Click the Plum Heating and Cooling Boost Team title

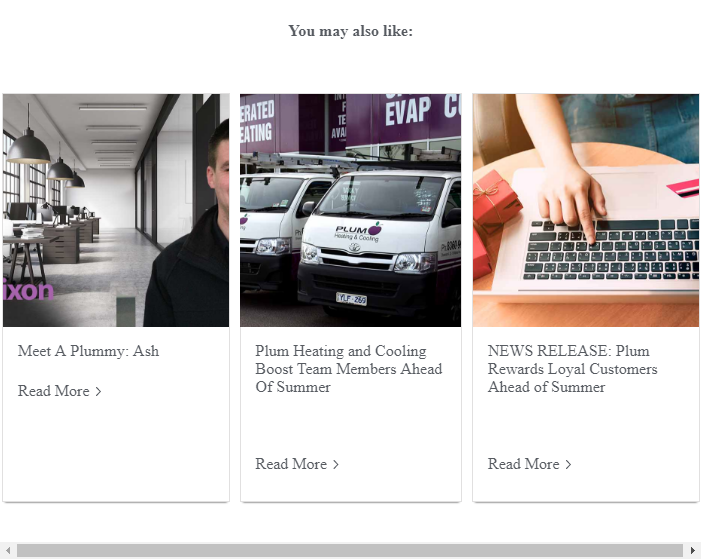coord(349,369)
